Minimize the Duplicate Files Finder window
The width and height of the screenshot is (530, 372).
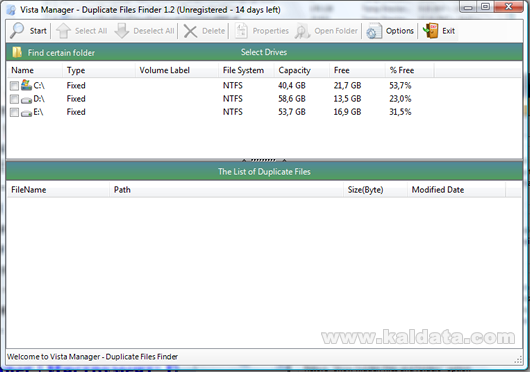[x=468, y=7]
